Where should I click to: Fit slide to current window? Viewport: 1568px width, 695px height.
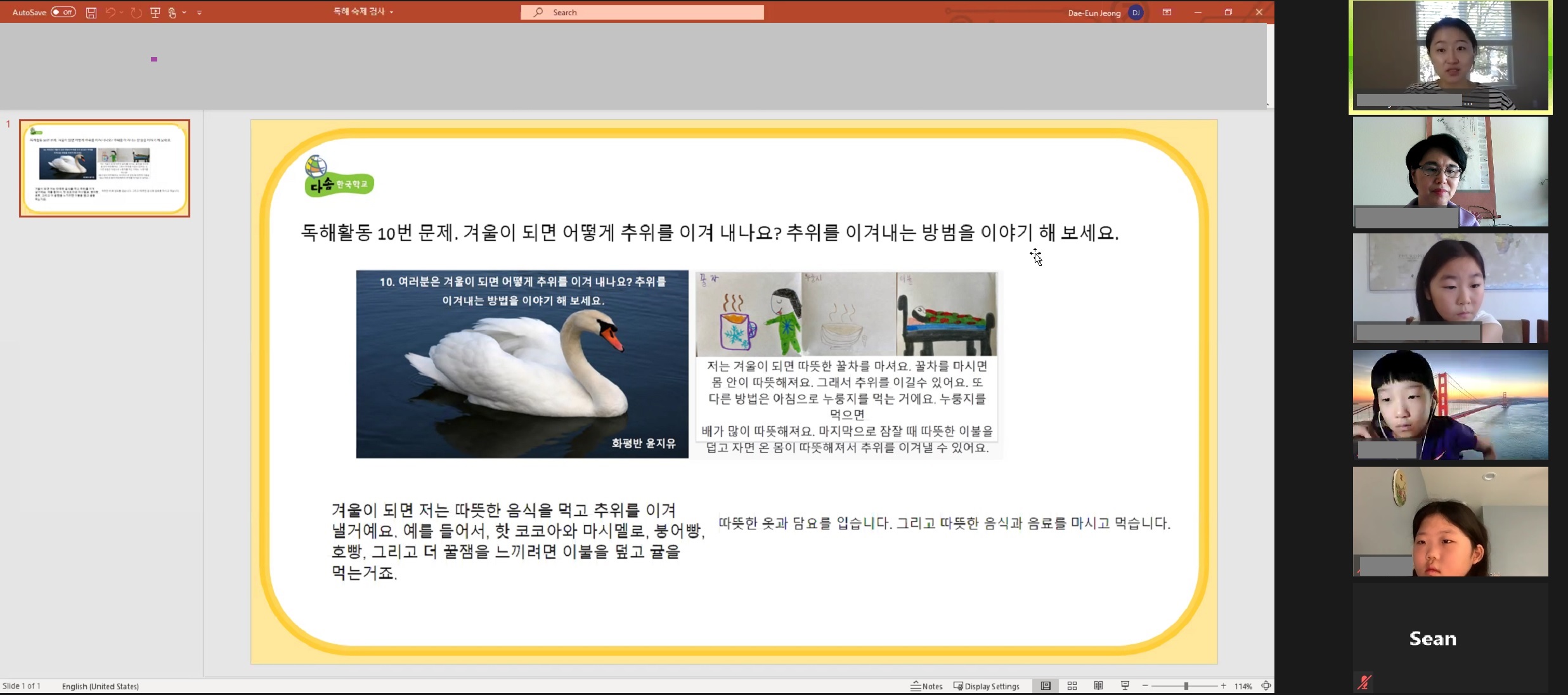(x=1266, y=685)
